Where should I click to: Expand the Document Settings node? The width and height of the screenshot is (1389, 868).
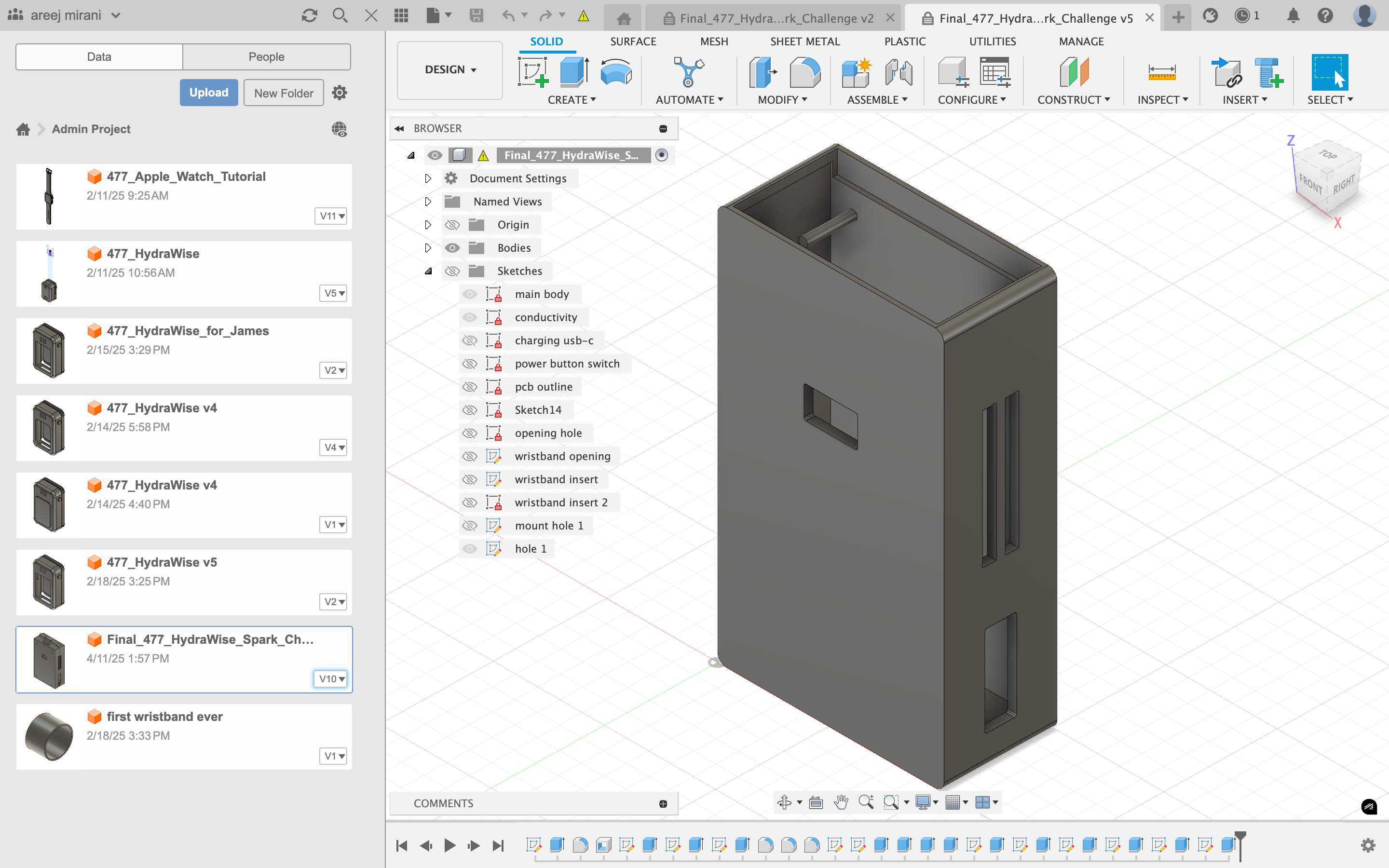point(428,178)
